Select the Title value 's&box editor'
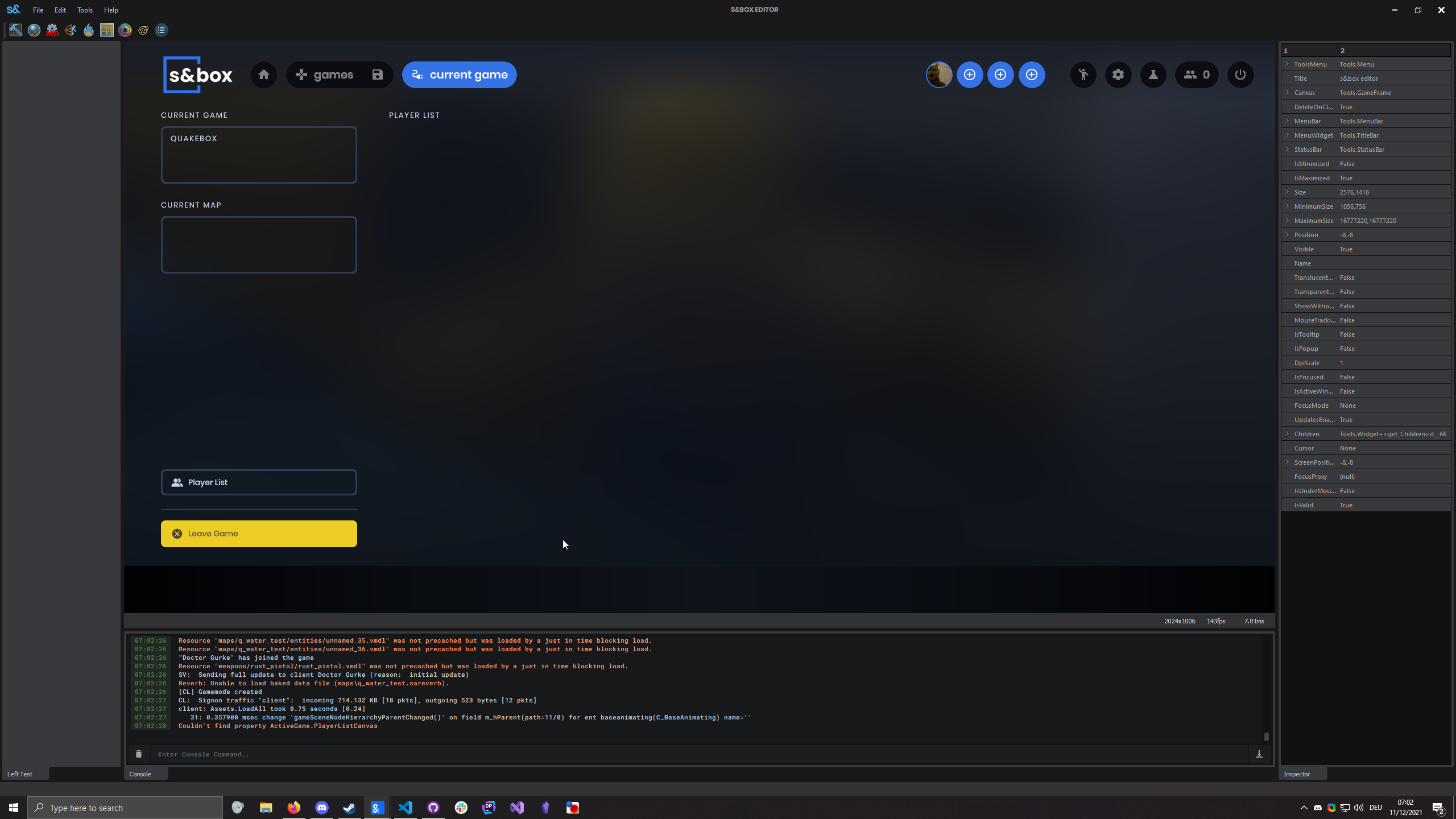 click(1359, 78)
